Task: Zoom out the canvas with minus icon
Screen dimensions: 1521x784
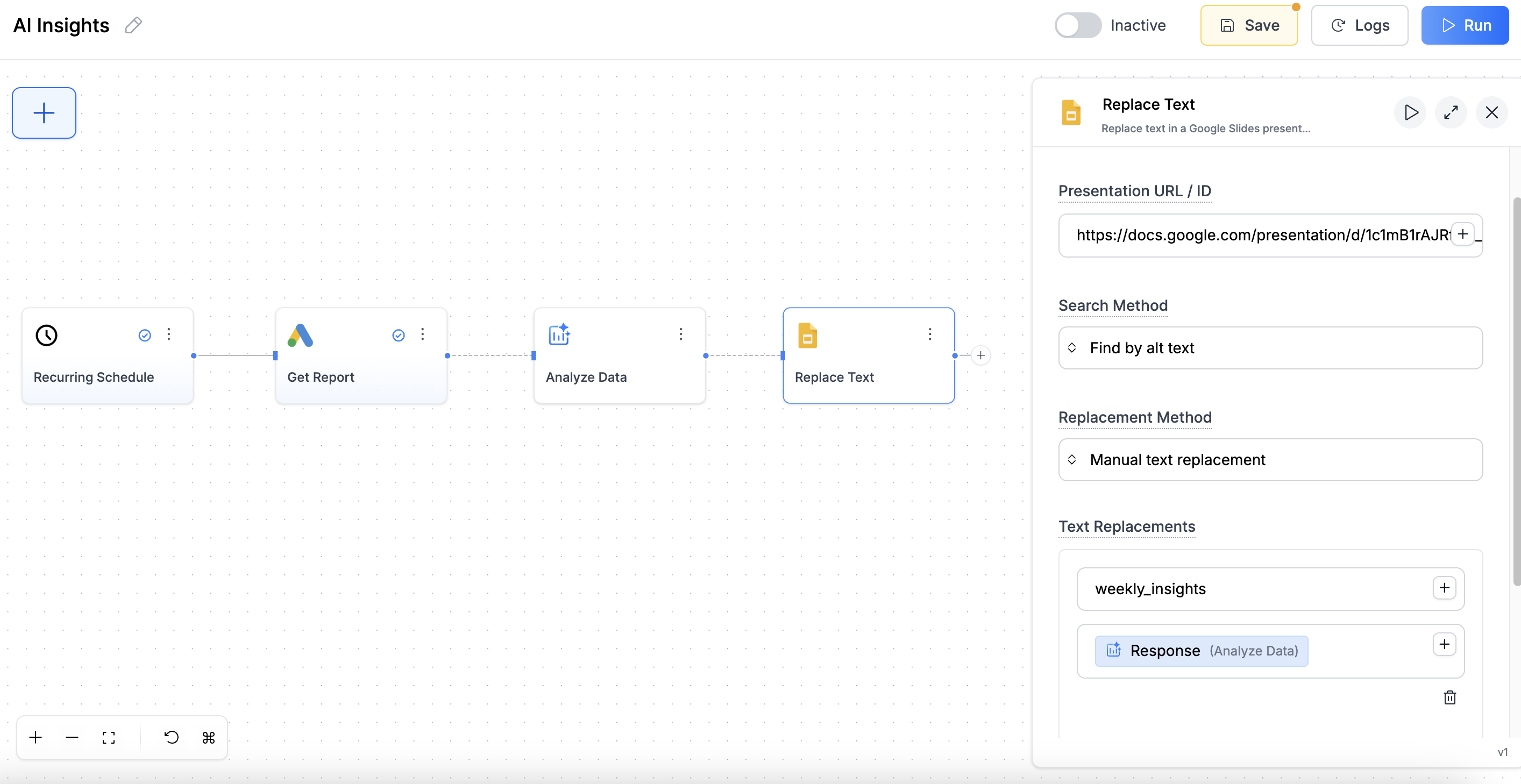Action: 72,737
